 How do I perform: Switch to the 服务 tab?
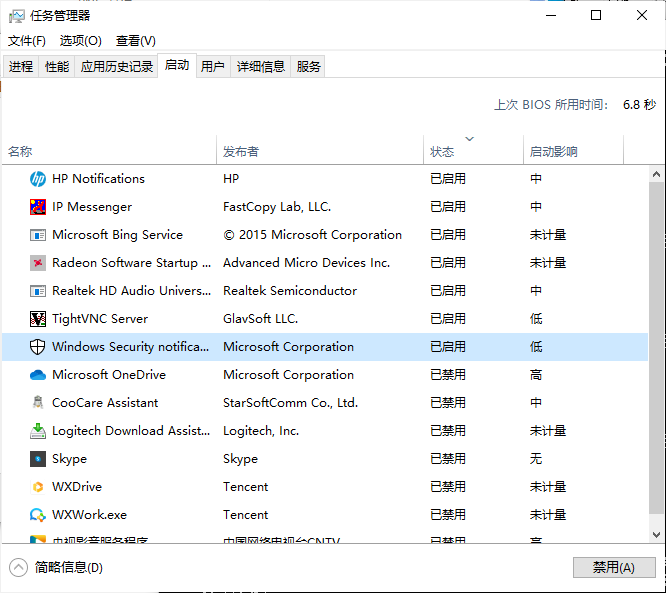pos(308,67)
